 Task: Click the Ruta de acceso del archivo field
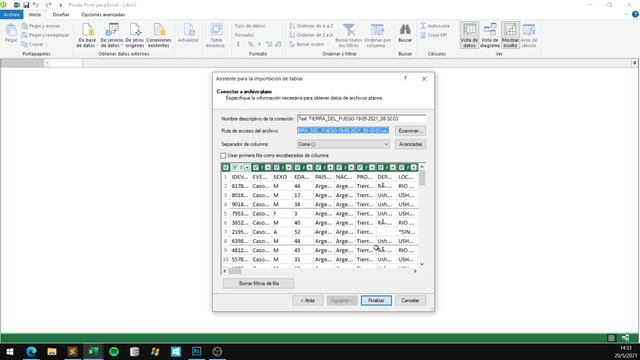pyautogui.click(x=343, y=131)
